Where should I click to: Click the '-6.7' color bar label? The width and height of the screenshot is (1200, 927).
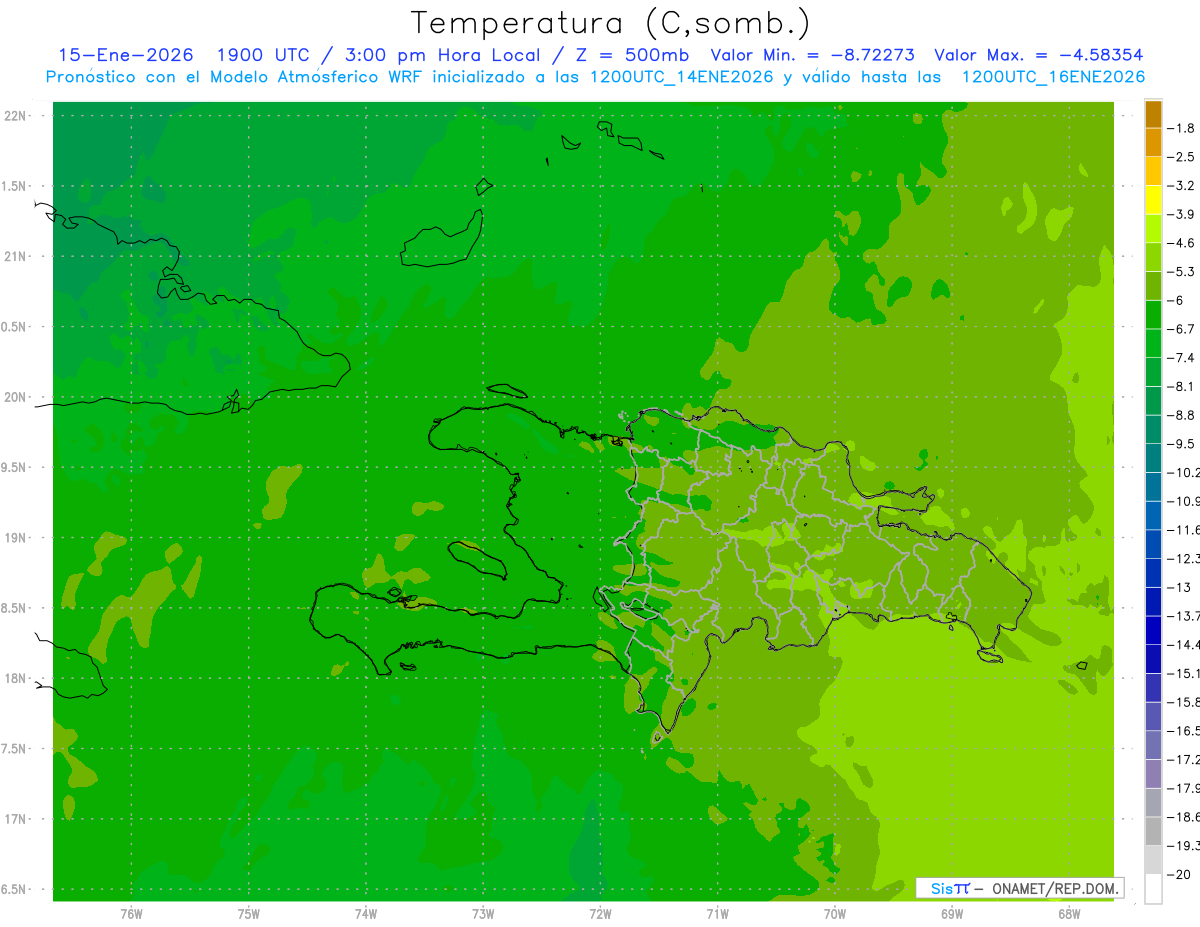tap(1180, 329)
